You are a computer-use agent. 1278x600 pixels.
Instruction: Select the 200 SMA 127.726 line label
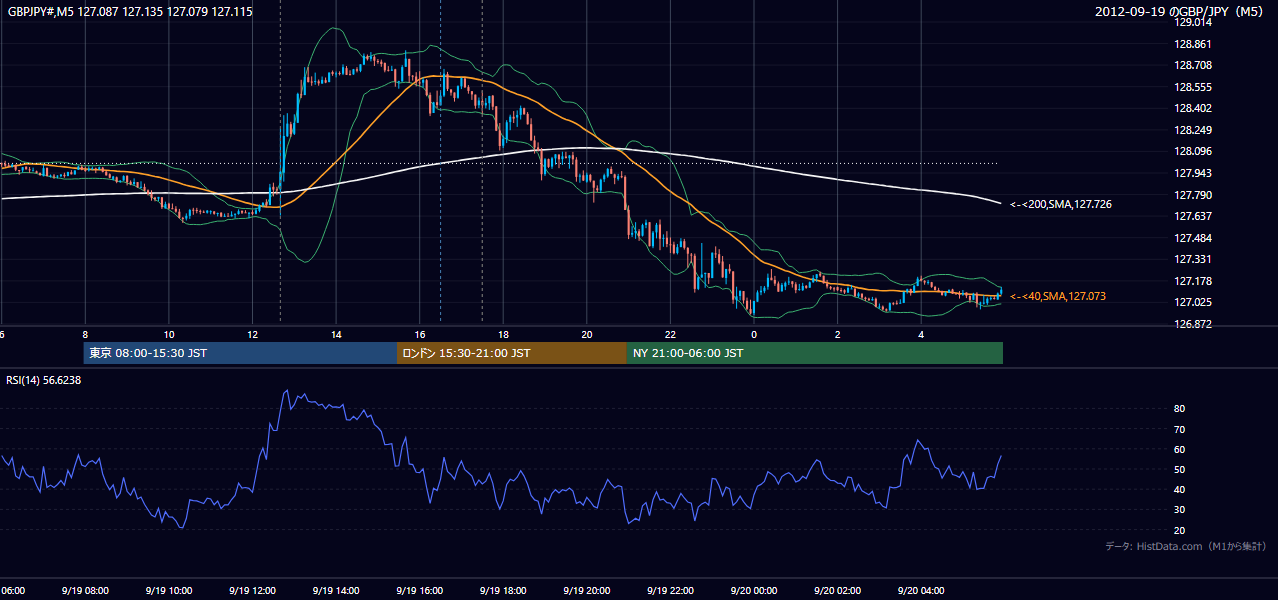pos(1061,204)
